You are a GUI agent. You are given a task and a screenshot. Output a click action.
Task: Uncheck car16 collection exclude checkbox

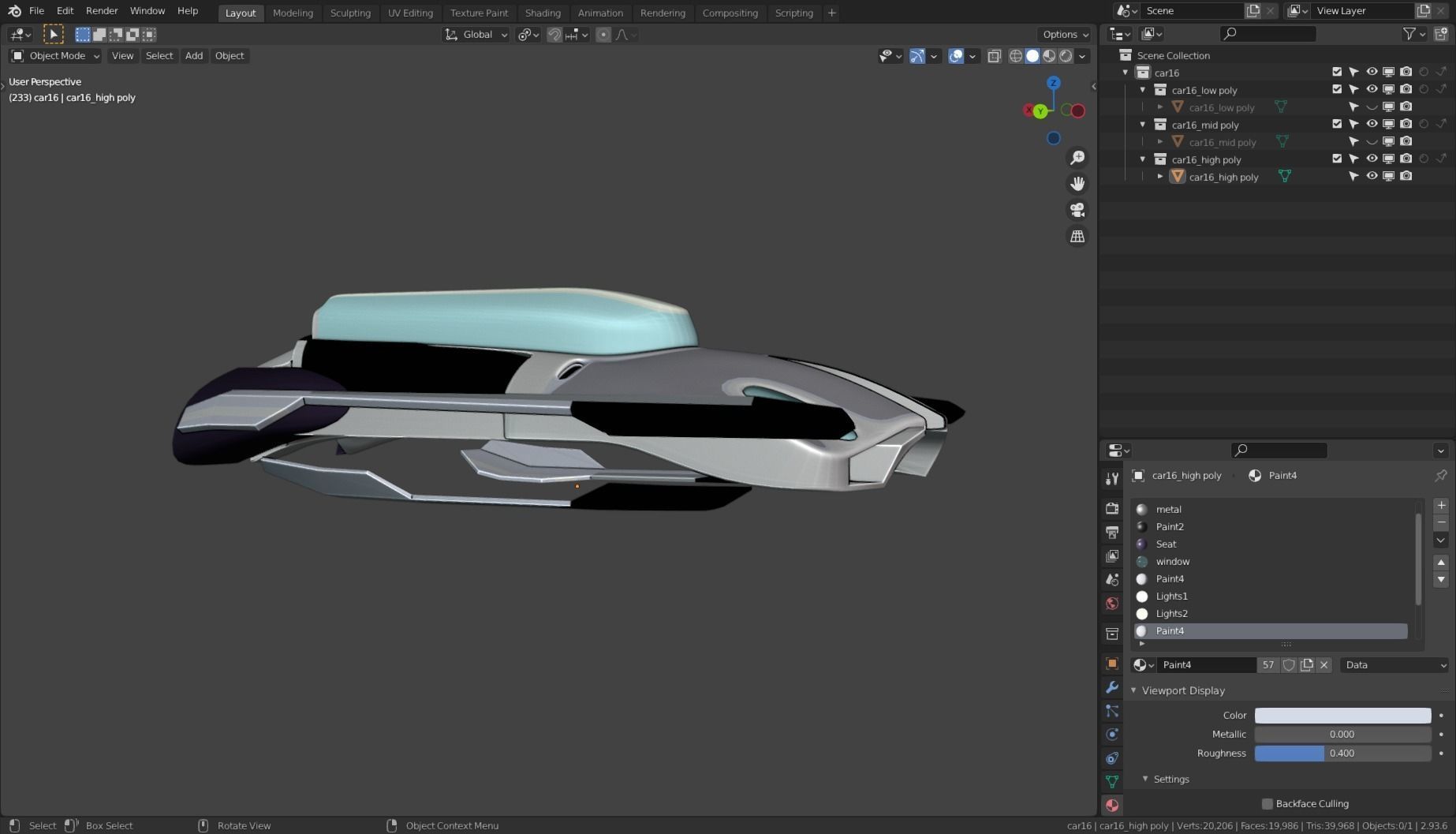tap(1337, 72)
